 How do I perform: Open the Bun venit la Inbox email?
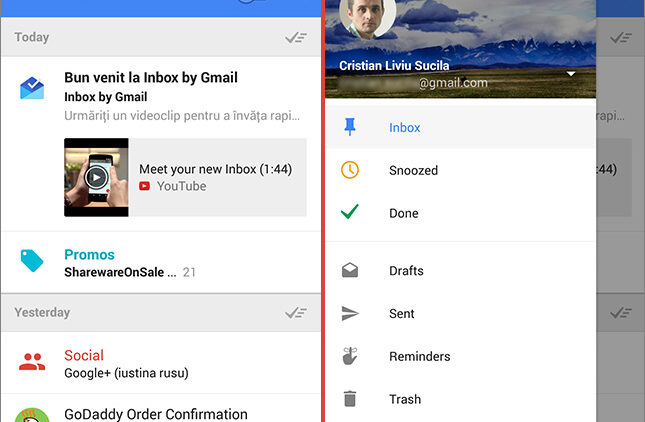[150, 78]
